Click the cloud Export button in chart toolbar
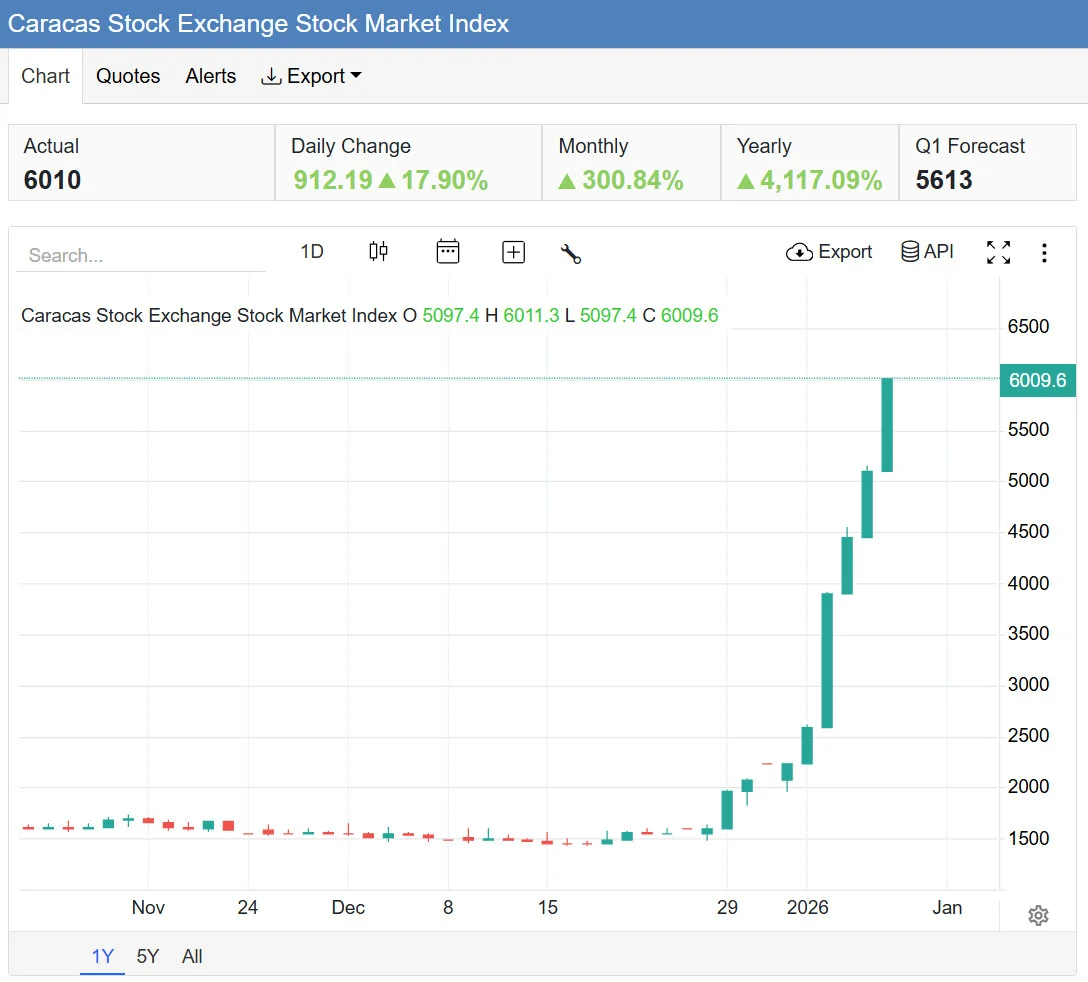This screenshot has width=1088, height=982. 828,252
